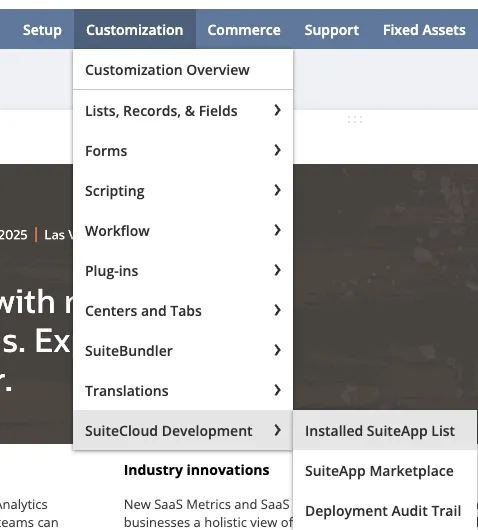Expand chevron beside Translations
478x530 pixels.
278,390
